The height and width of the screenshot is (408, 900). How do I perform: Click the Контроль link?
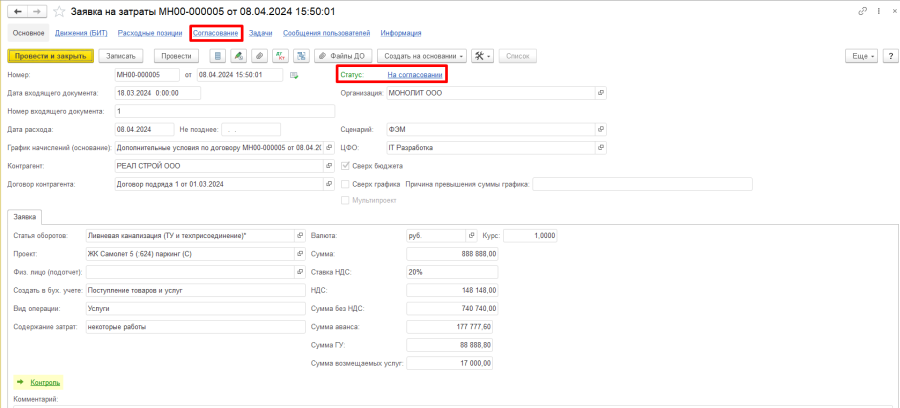45,382
